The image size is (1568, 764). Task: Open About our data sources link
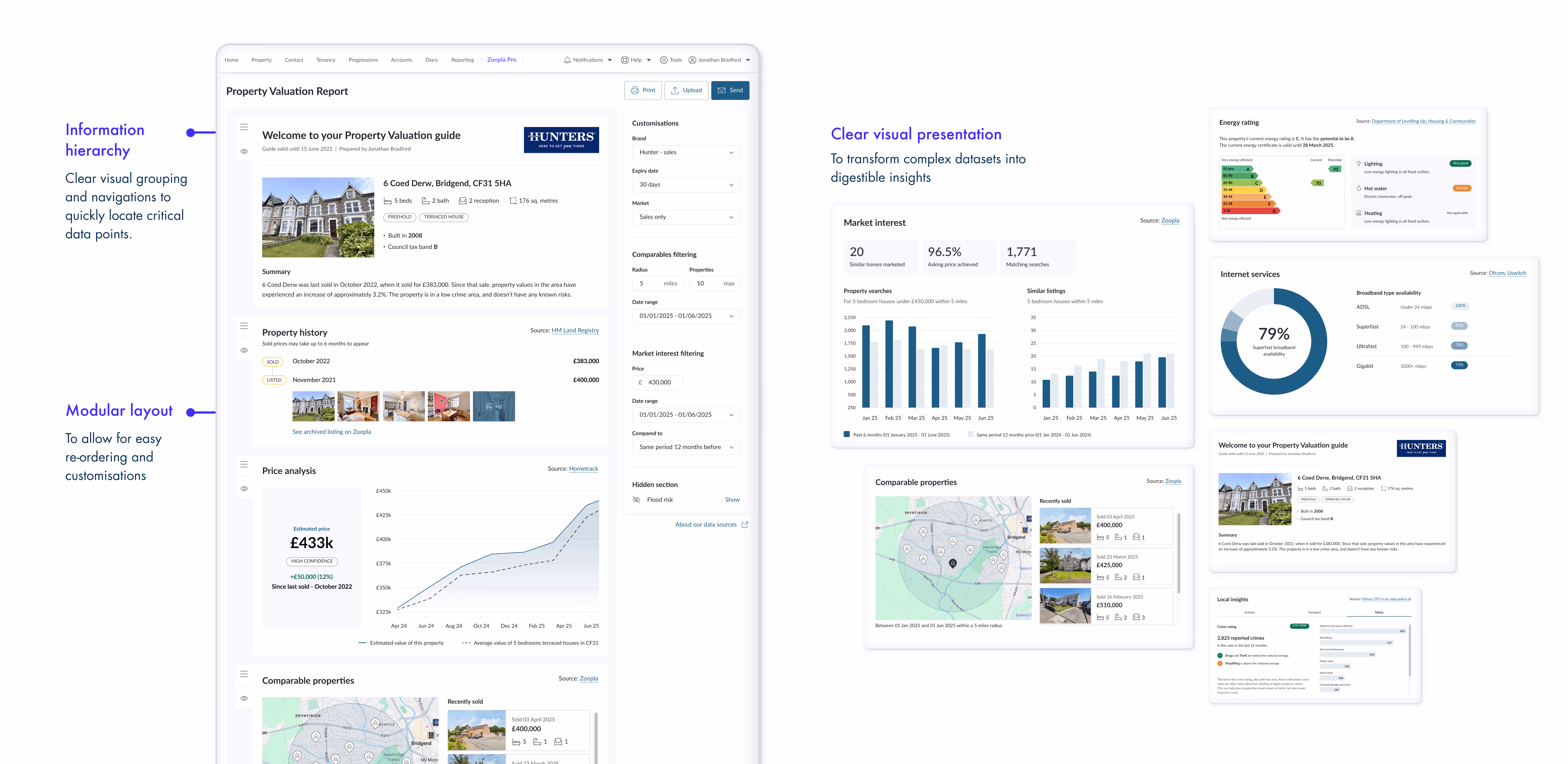tap(706, 524)
